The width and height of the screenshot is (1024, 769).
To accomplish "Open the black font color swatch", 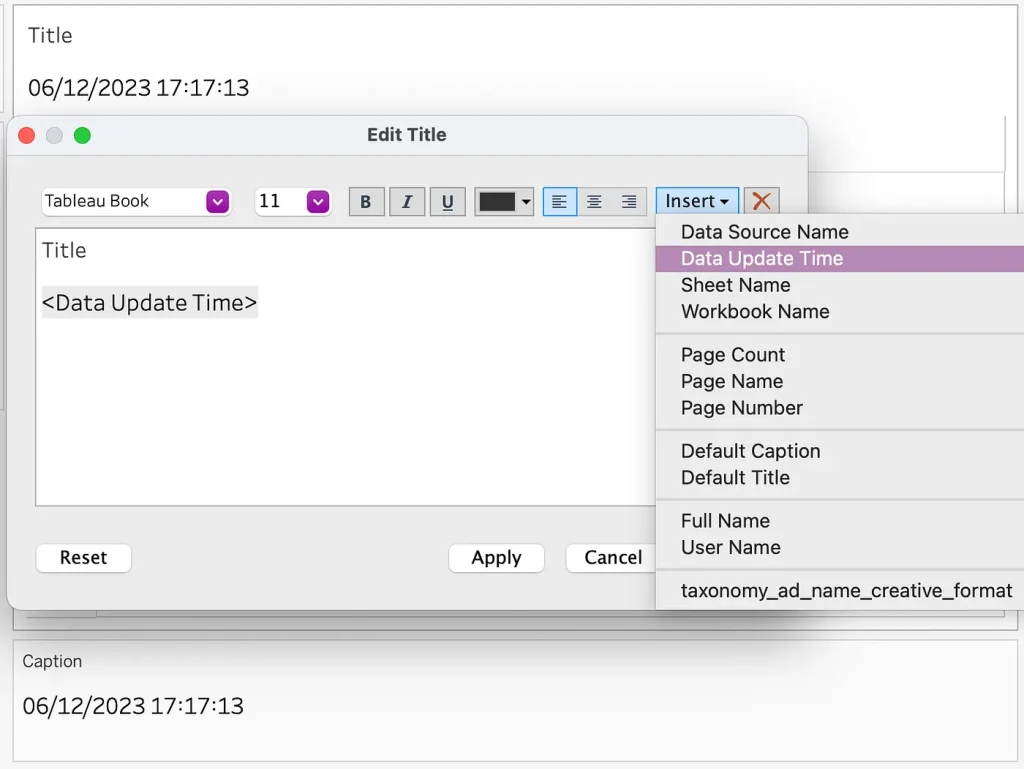I will tap(504, 202).
